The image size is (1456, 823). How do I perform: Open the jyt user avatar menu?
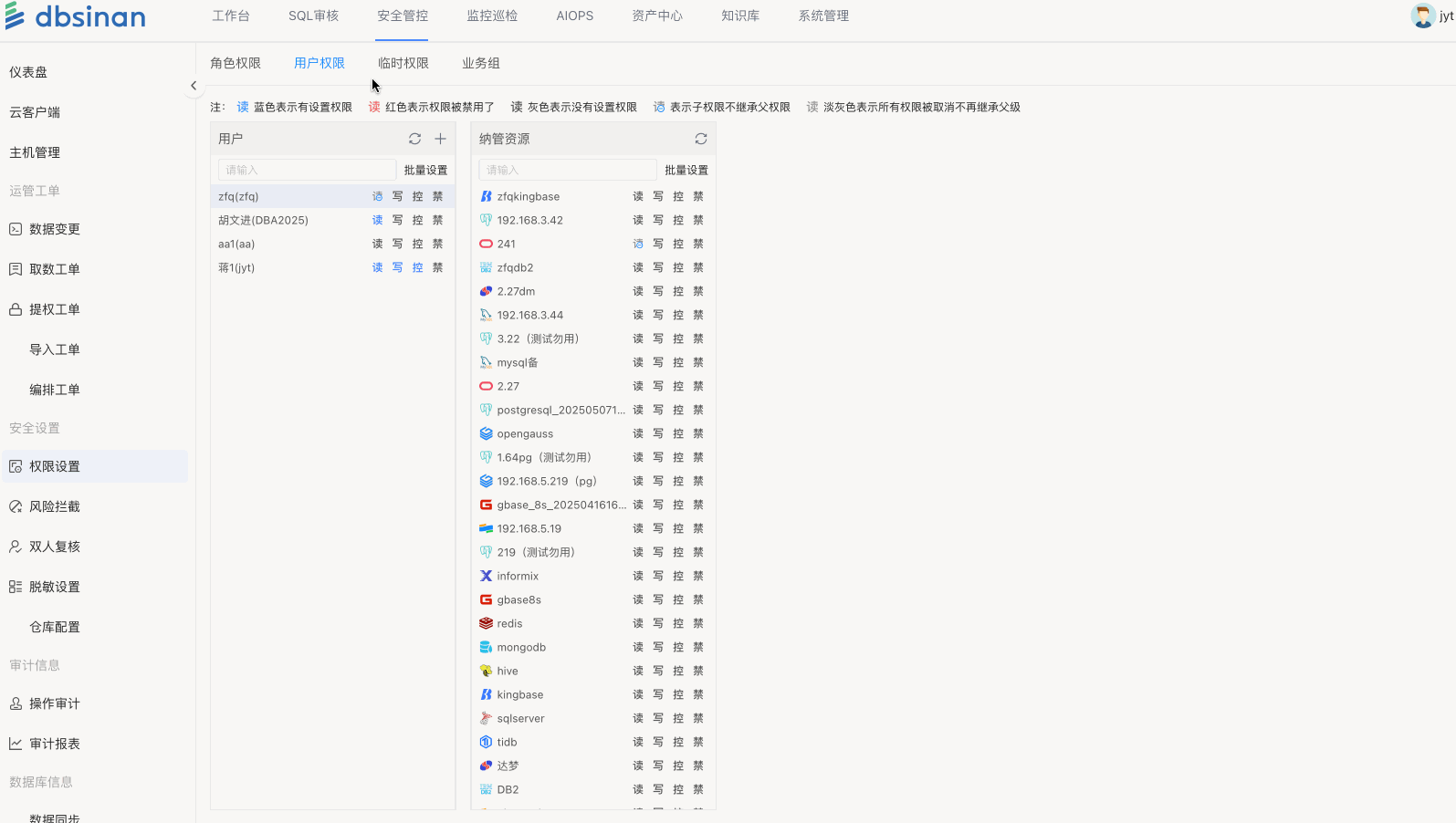[x=1422, y=16]
